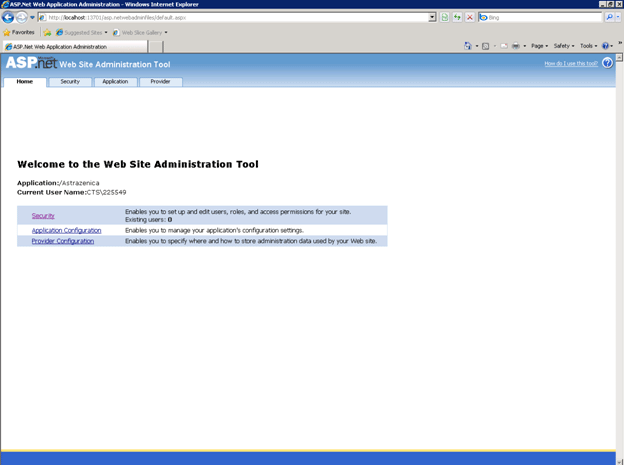
Task: Switch to the Application tab
Action: (x=115, y=82)
